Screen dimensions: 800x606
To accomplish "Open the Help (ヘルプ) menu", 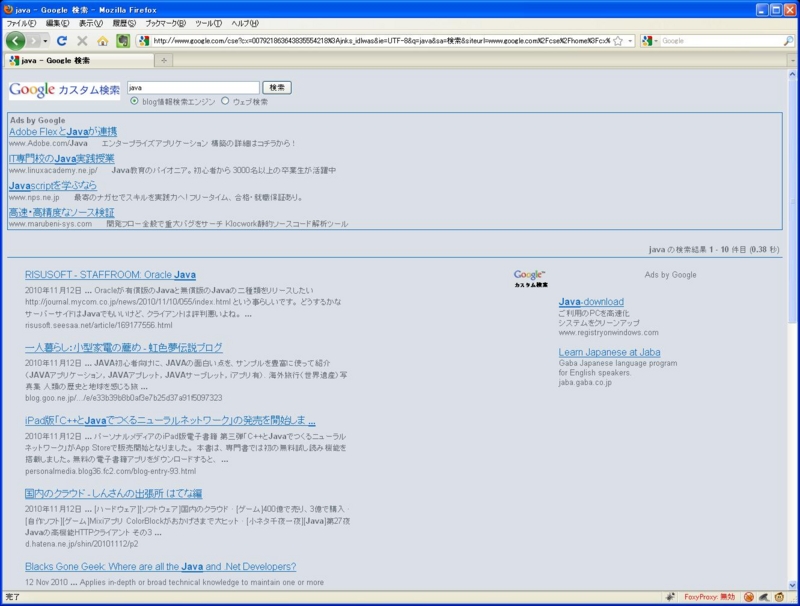I will pos(245,23).
